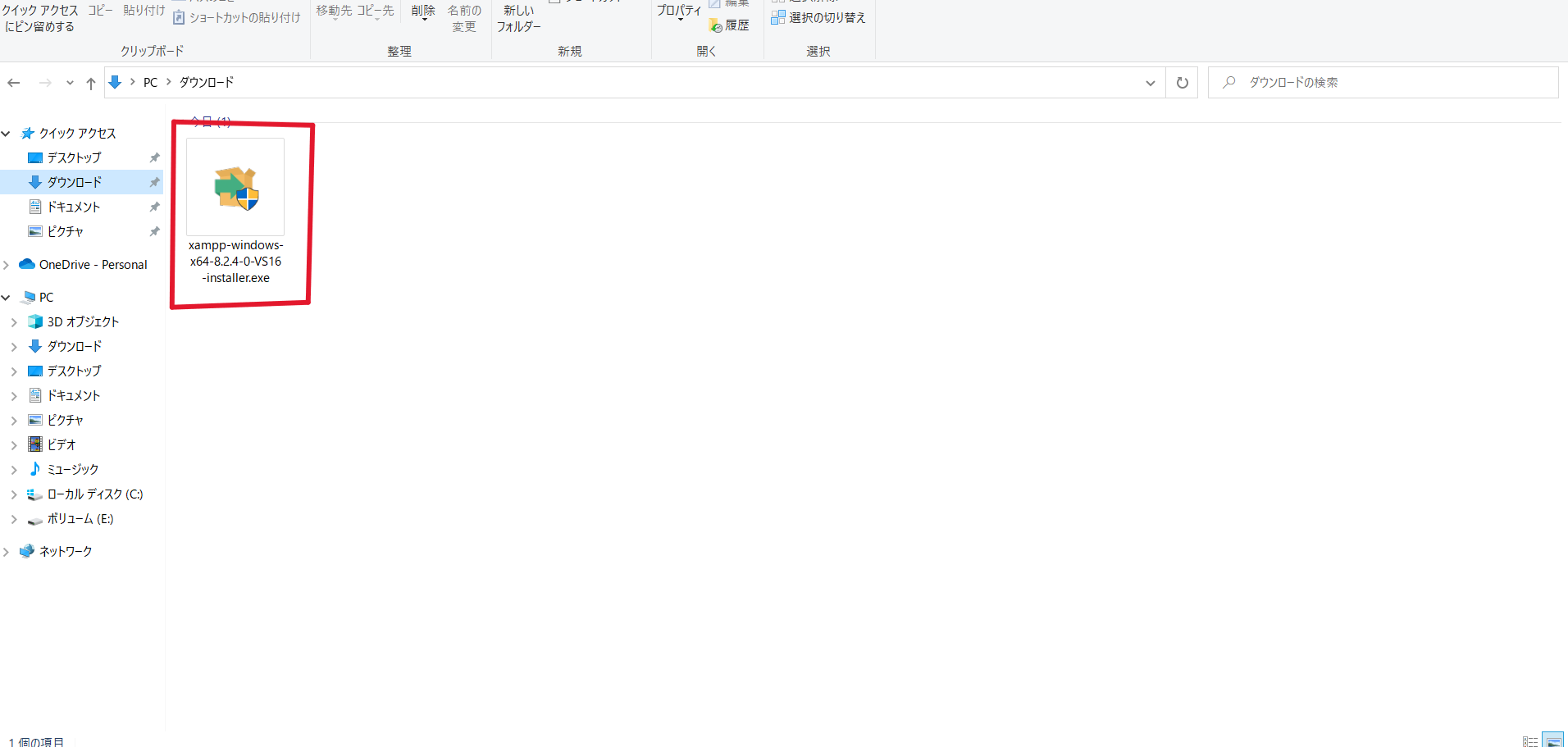
Task: Click PC in the address breadcrumb
Action: [150, 83]
